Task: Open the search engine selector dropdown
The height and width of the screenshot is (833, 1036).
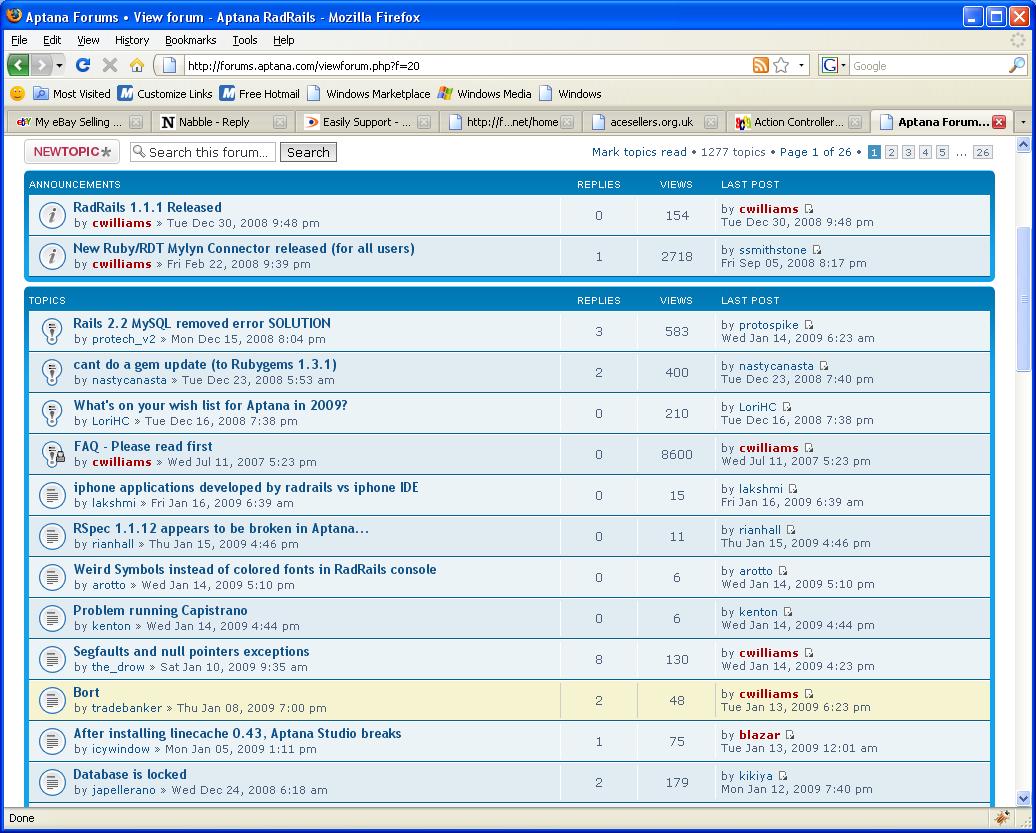Action: point(833,65)
